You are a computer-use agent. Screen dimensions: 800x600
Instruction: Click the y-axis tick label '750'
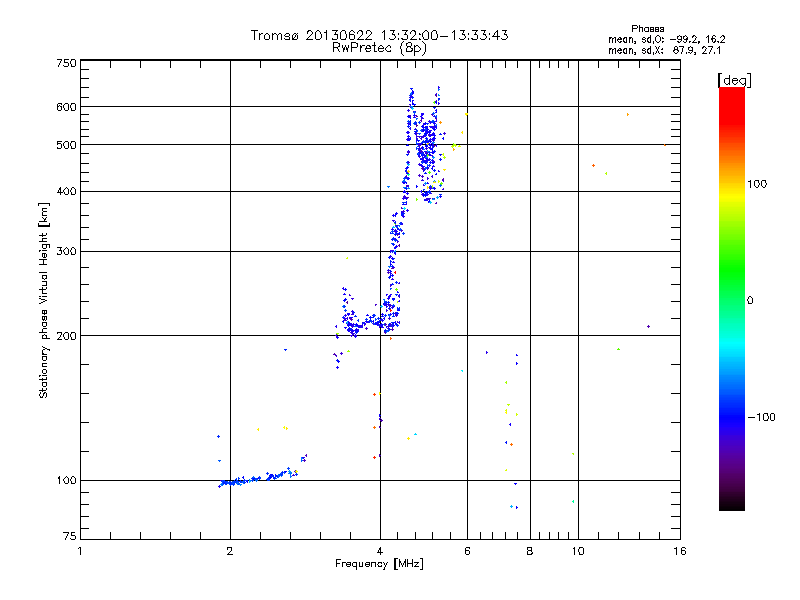click(66, 63)
